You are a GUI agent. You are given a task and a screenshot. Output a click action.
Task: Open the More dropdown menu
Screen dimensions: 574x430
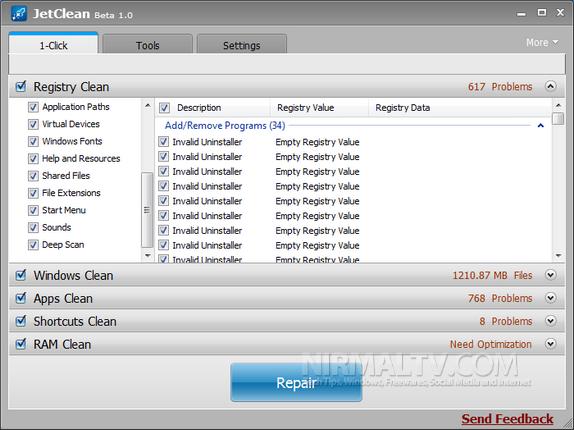tap(542, 42)
